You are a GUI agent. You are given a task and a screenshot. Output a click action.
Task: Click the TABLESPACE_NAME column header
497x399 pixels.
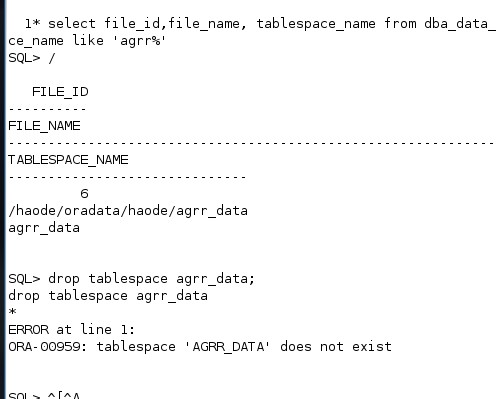tap(68, 160)
